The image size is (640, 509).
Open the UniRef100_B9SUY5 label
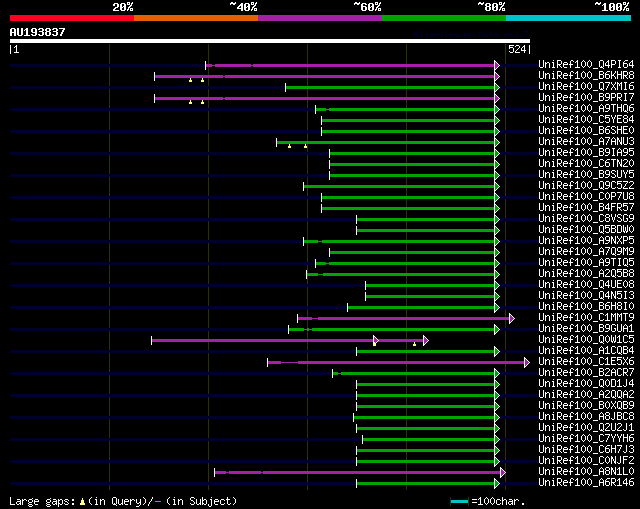coord(586,174)
